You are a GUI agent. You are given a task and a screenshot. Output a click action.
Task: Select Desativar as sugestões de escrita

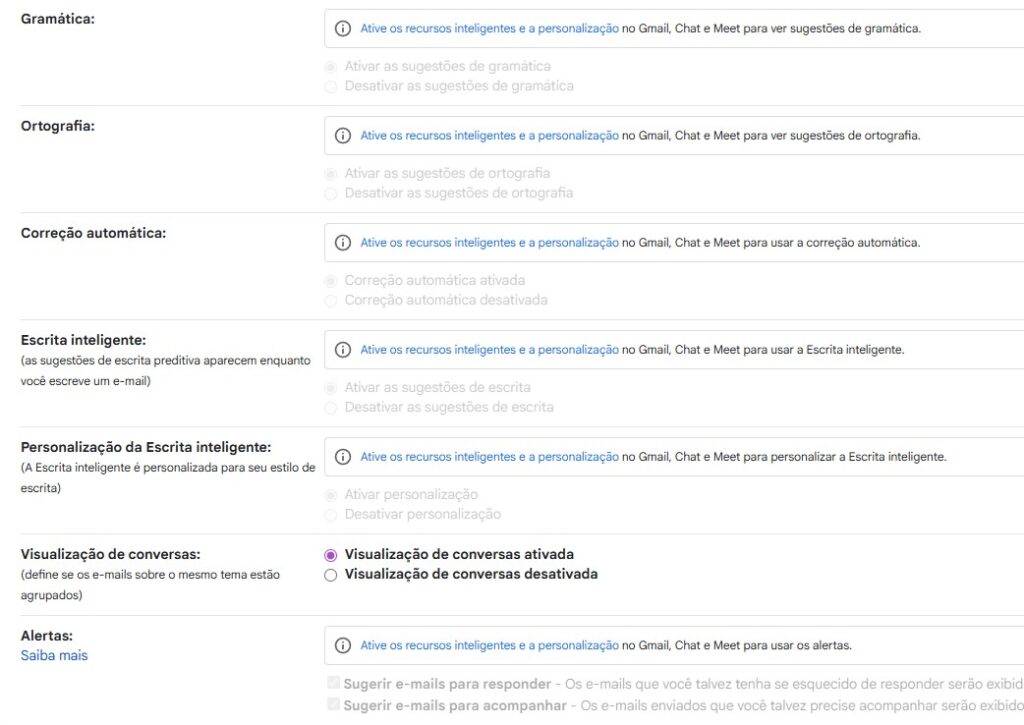tap(331, 407)
